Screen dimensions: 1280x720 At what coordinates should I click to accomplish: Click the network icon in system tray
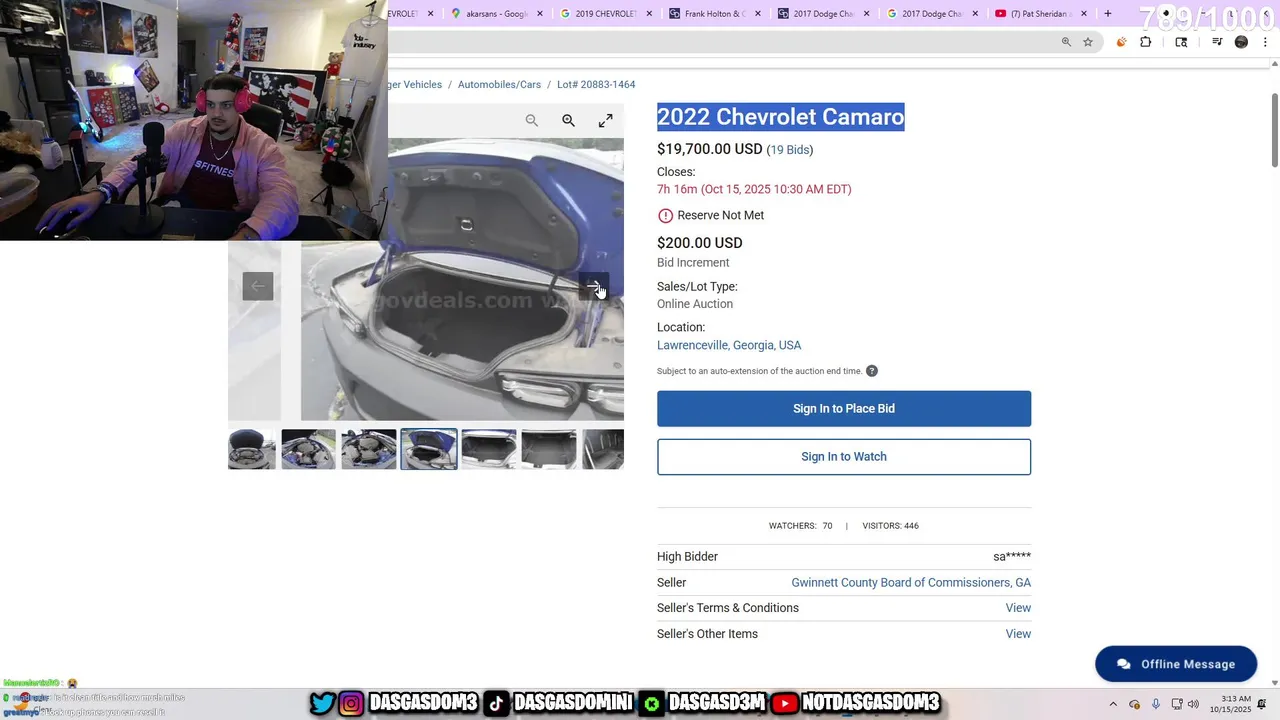[1177, 704]
